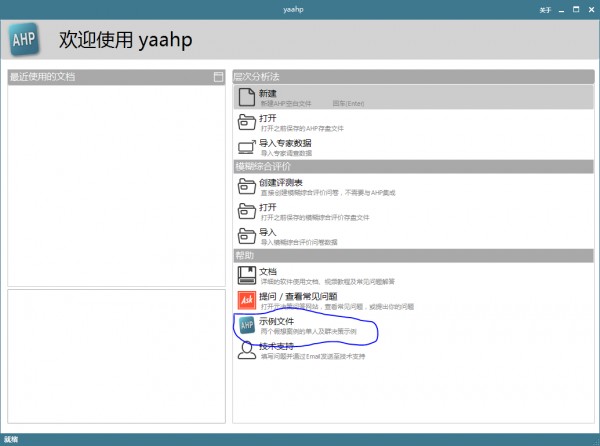The width and height of the screenshot is (600, 446).
Task: Open 打开 under 层次分析法
Action: point(413,122)
